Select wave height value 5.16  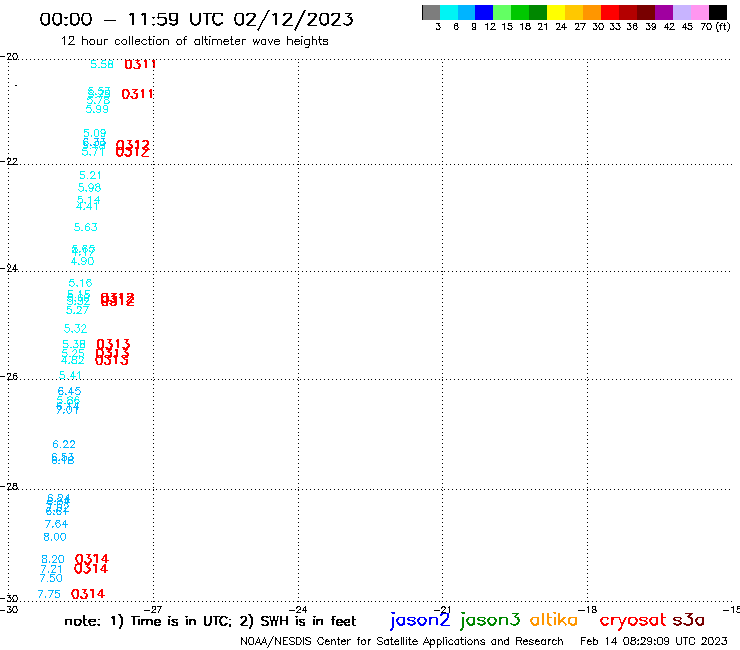(80, 283)
